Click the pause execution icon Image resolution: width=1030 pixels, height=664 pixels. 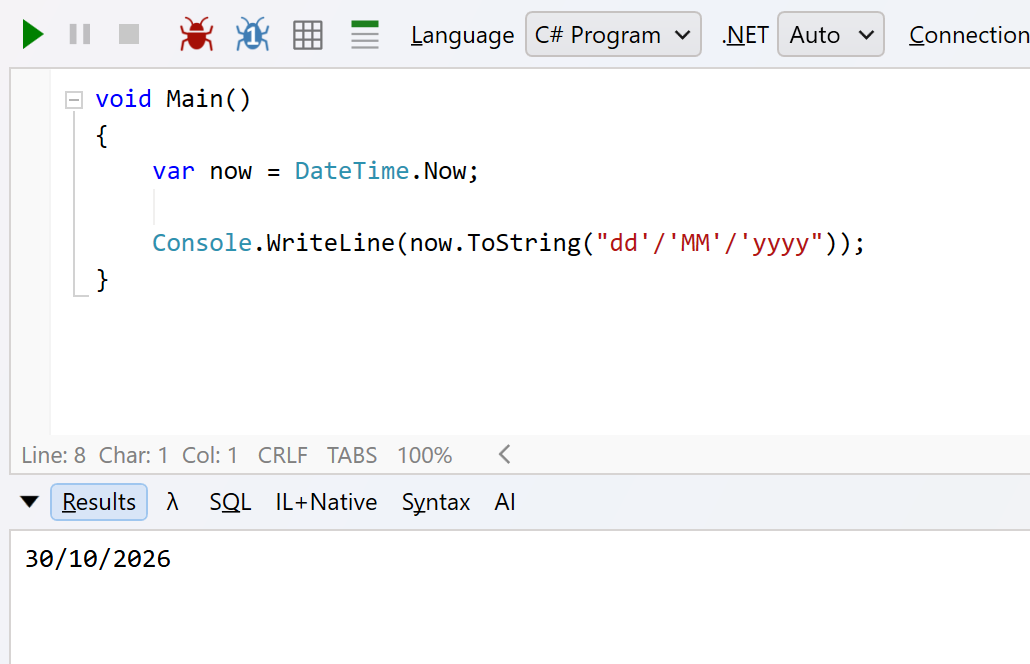coord(80,34)
